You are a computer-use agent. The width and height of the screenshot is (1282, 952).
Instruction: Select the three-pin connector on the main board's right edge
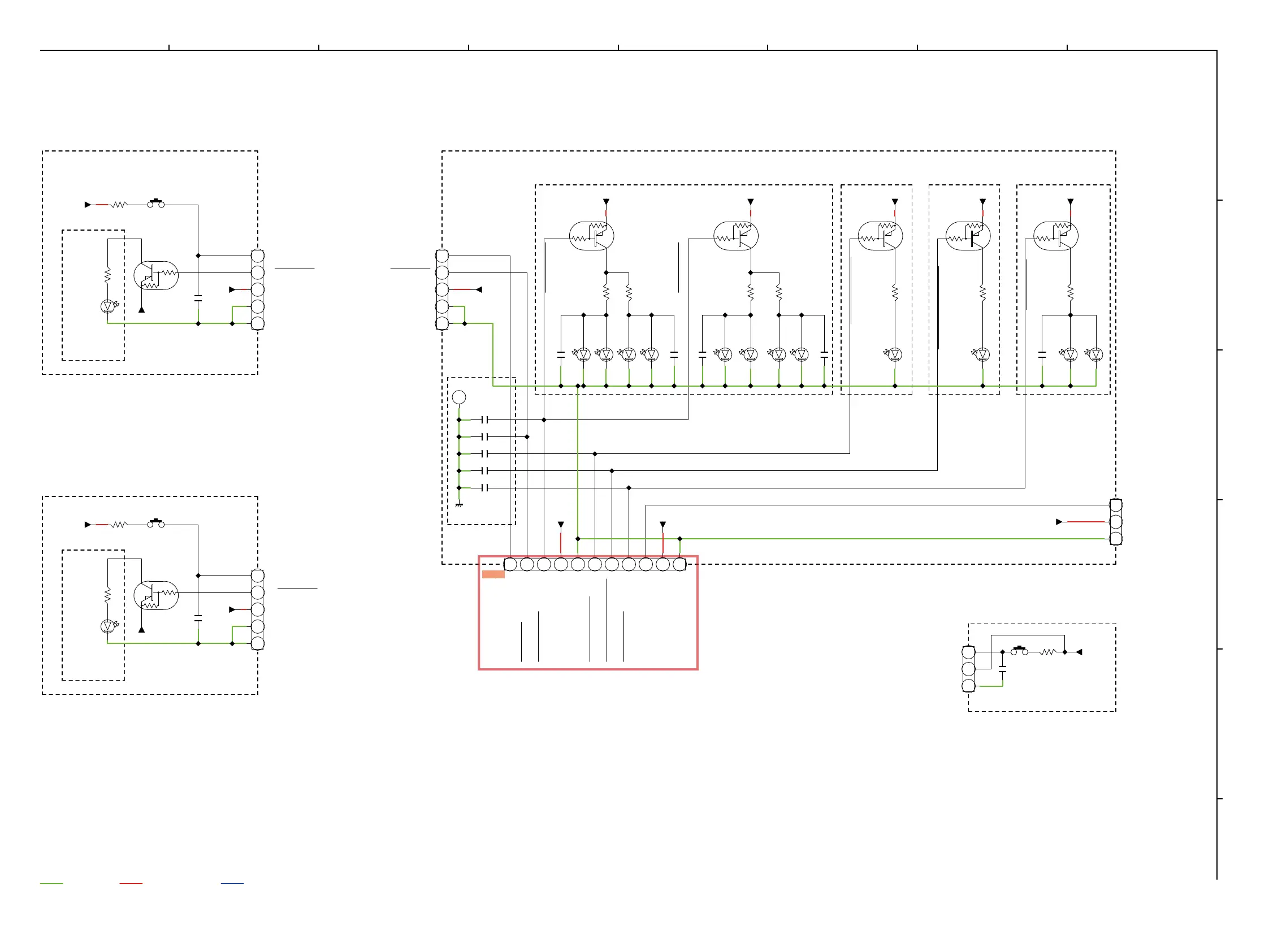[x=1115, y=522]
